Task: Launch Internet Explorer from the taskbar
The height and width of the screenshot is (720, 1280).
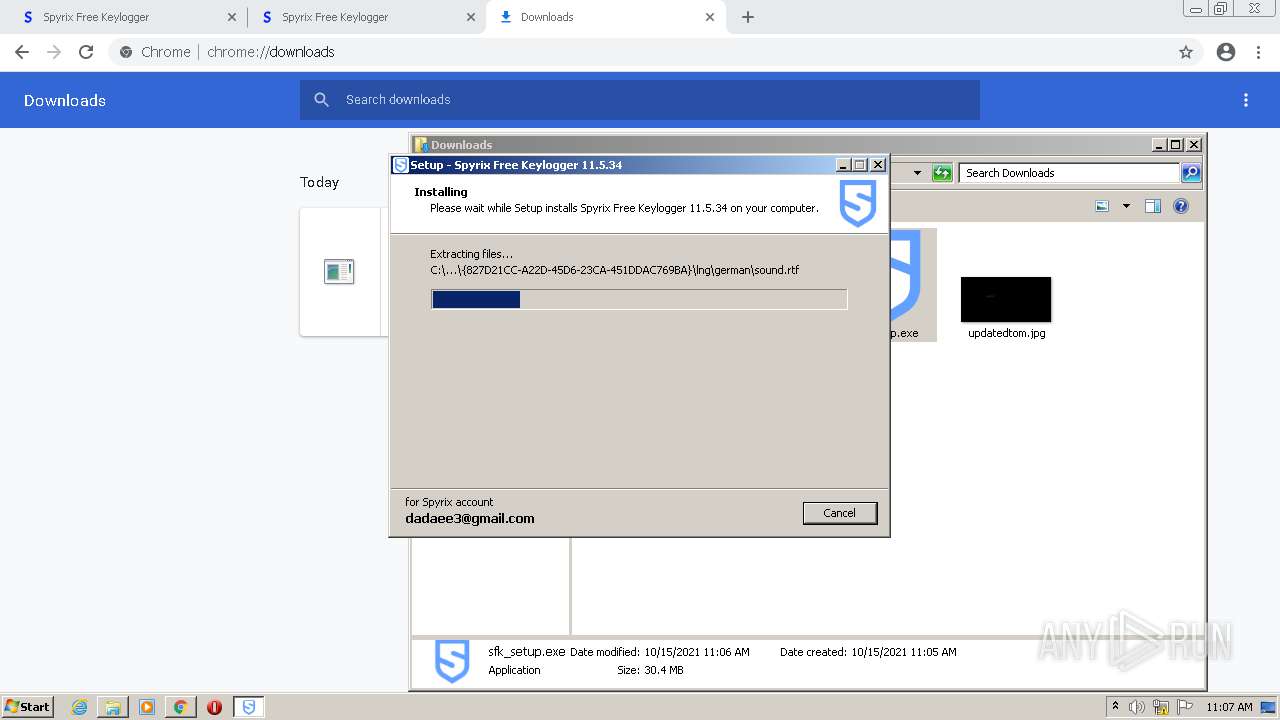Action: click(x=80, y=707)
